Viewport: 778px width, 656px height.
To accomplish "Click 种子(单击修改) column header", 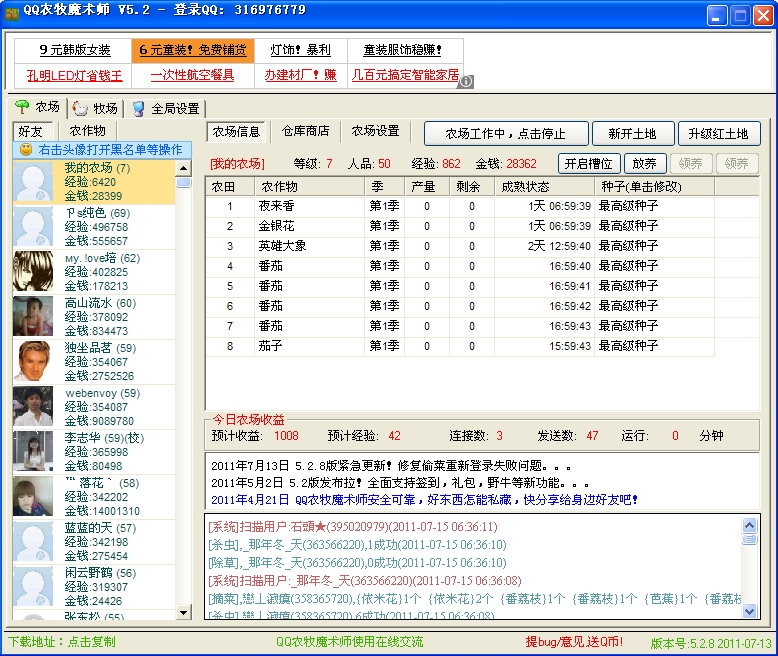I will pos(654,187).
